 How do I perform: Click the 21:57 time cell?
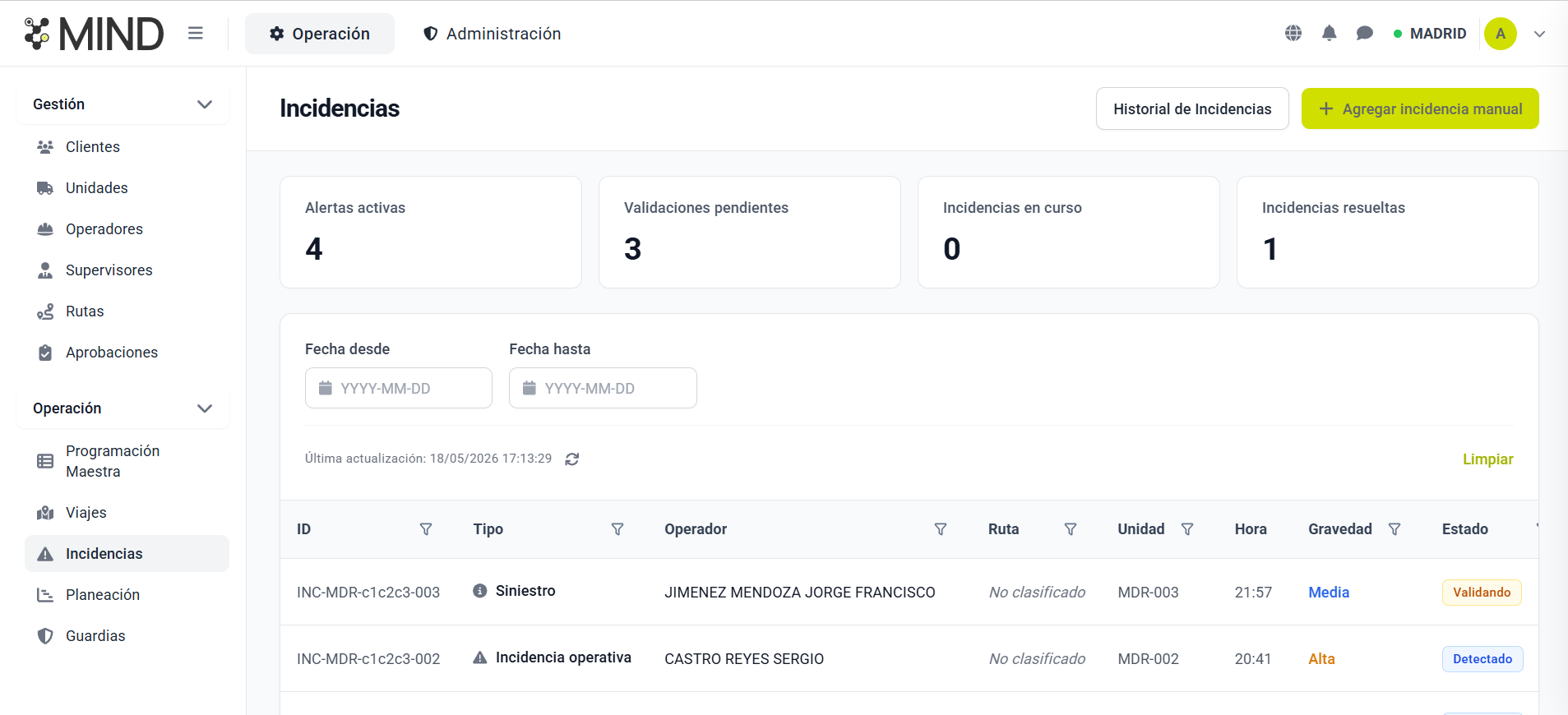1253,593
